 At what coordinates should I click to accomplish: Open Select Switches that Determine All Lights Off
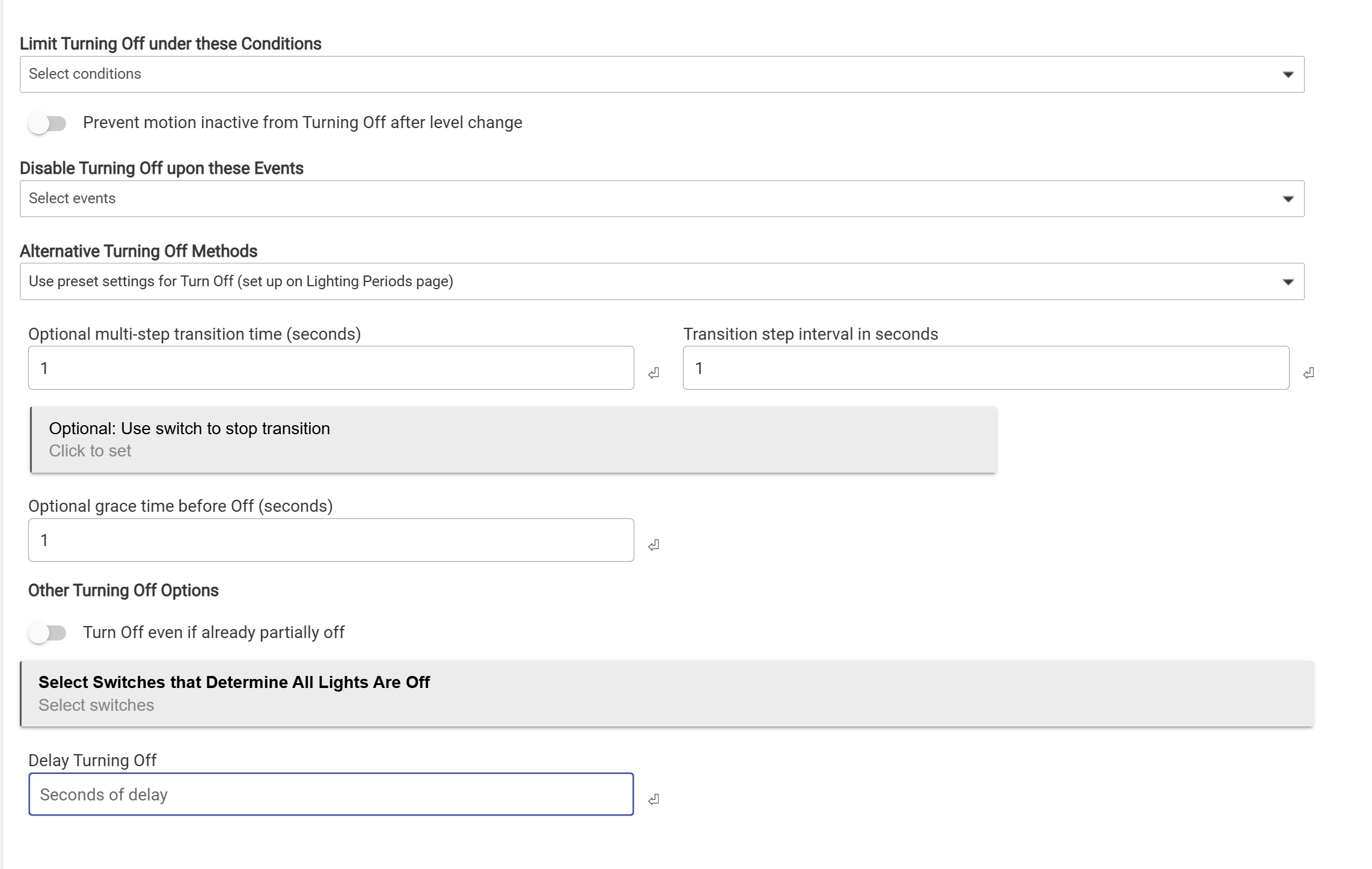(x=666, y=693)
